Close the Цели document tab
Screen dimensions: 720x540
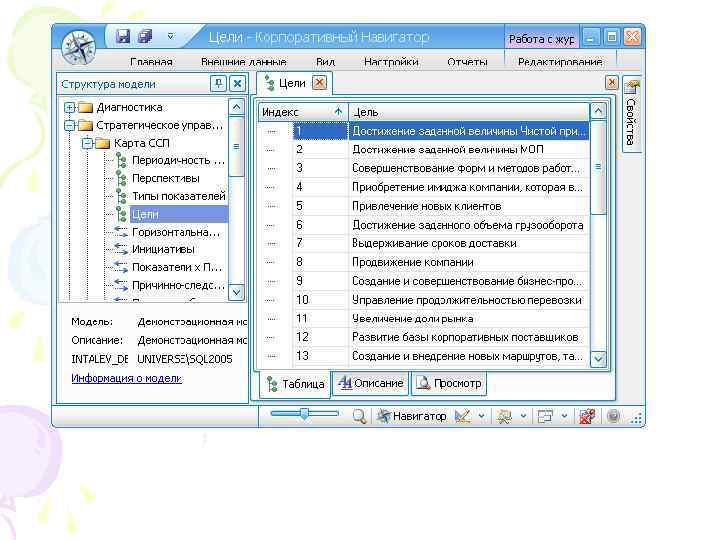(320, 83)
